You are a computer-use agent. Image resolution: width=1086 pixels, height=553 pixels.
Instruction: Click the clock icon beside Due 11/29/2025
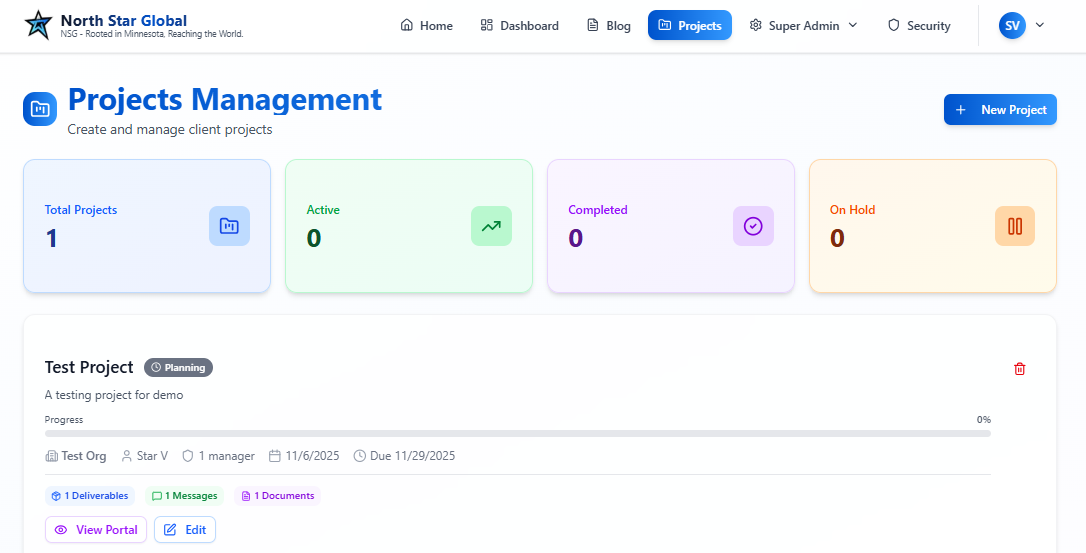pos(359,456)
